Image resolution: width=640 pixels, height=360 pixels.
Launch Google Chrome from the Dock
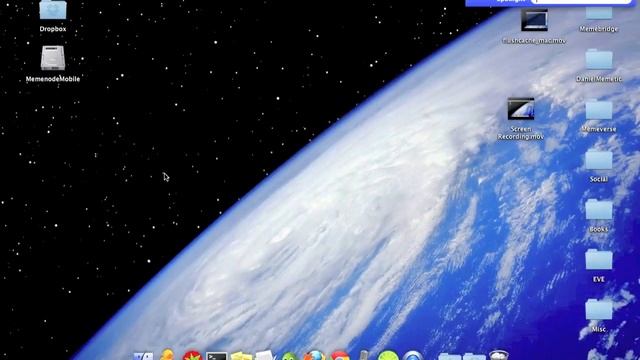(340, 355)
